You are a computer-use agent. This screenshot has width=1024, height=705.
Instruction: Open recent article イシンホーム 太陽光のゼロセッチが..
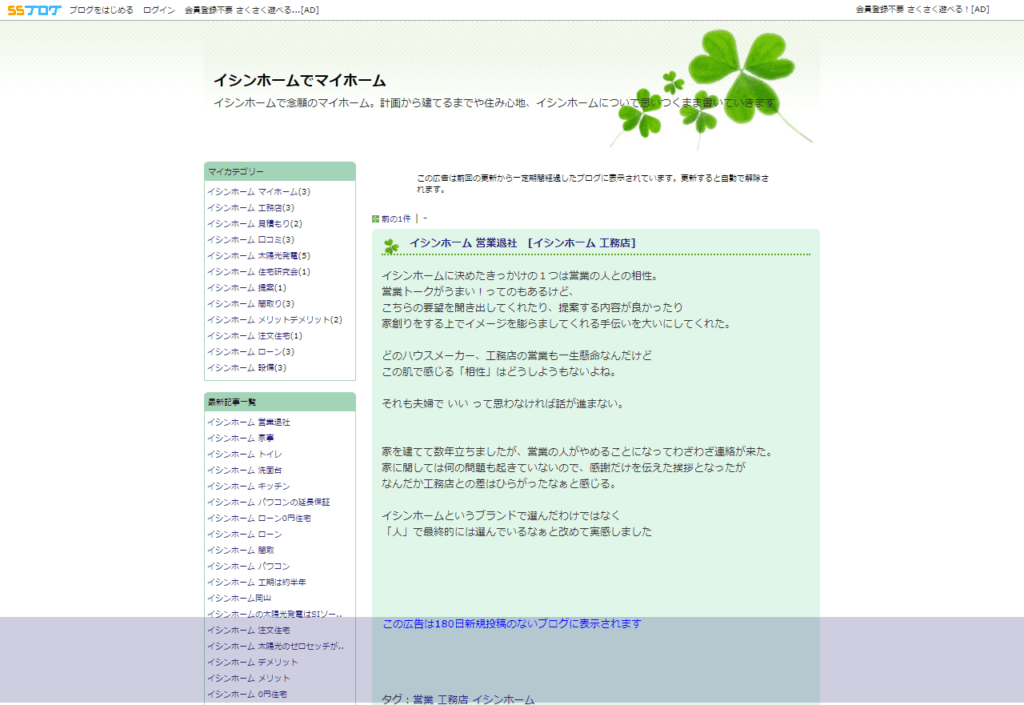pos(276,646)
